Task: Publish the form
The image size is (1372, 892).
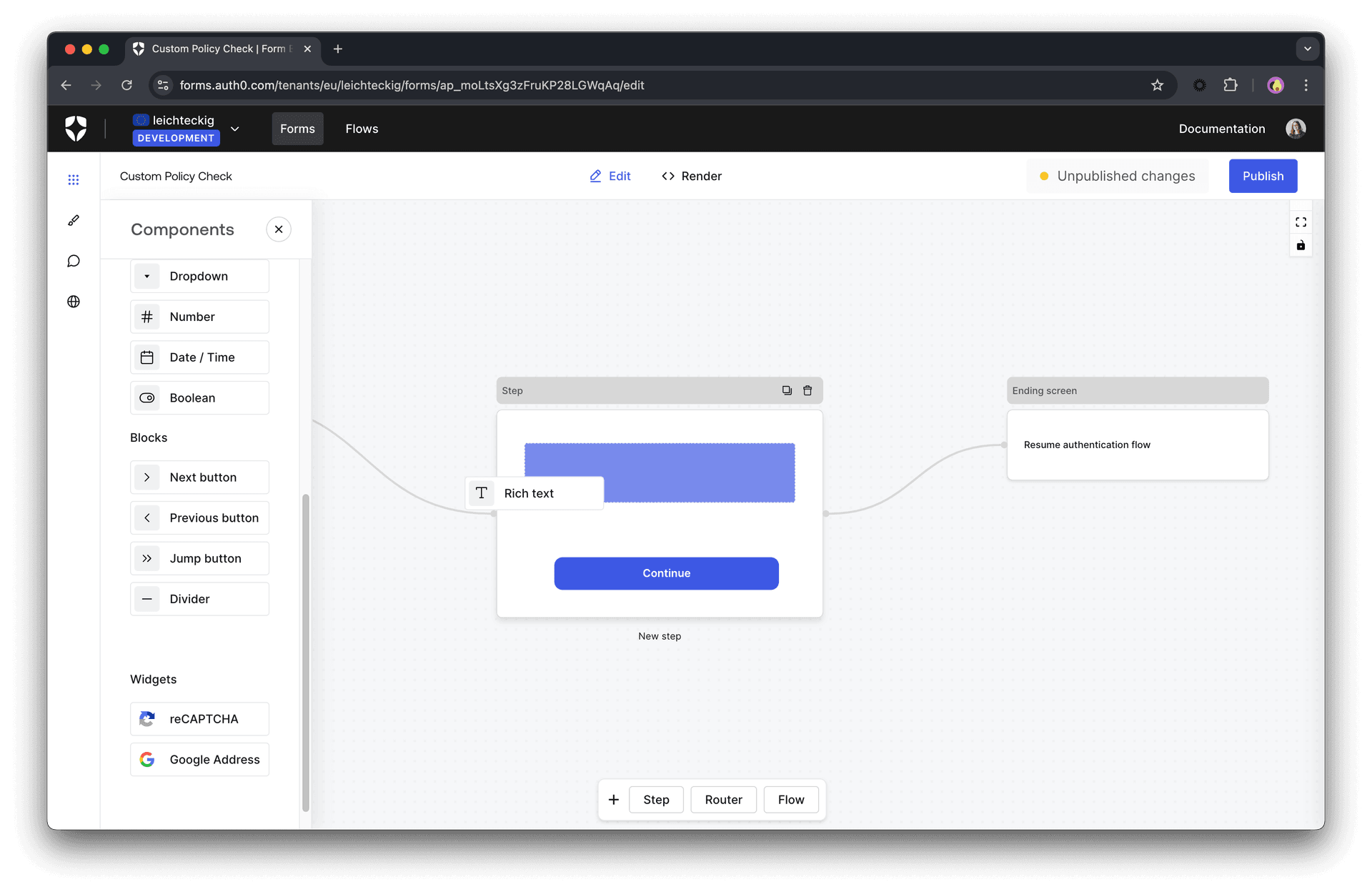Action: click(1263, 176)
